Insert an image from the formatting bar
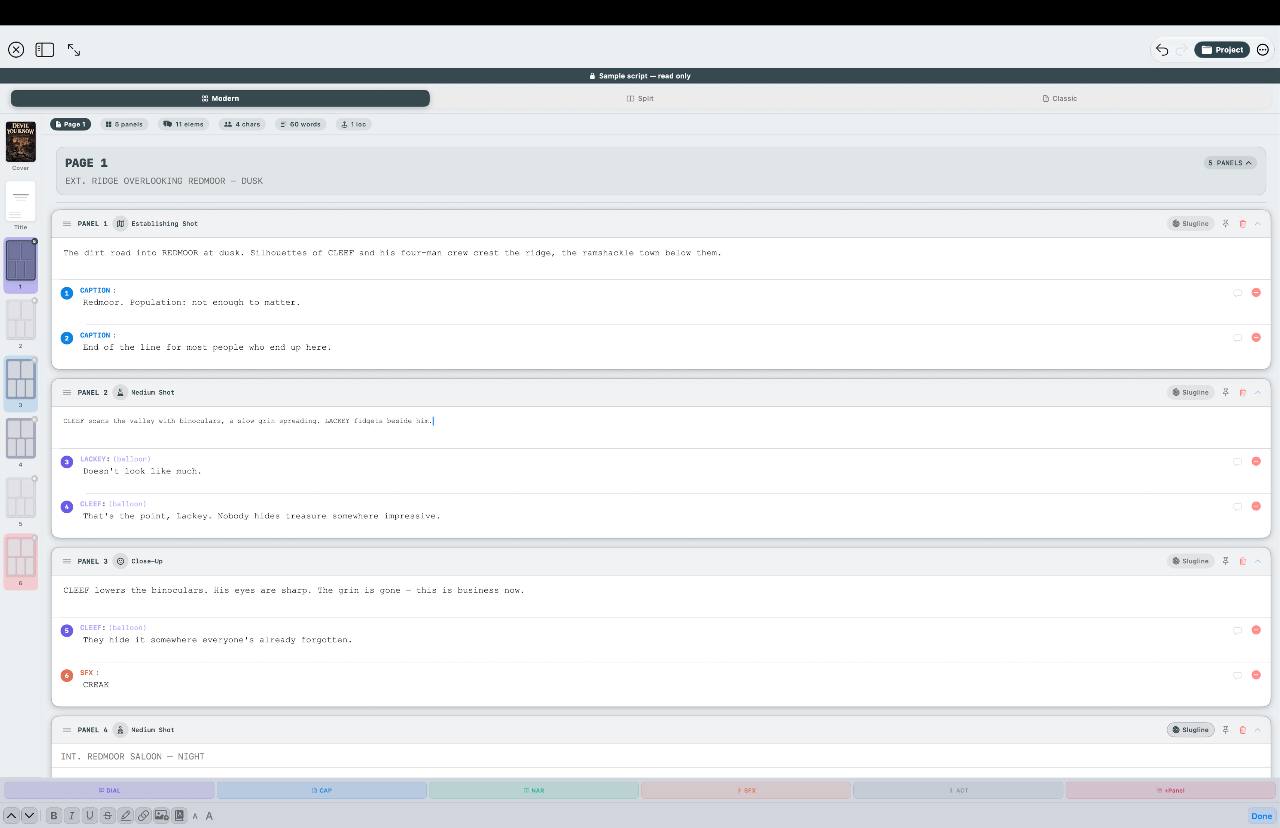Screen dimensions: 1280x828 click(161, 816)
